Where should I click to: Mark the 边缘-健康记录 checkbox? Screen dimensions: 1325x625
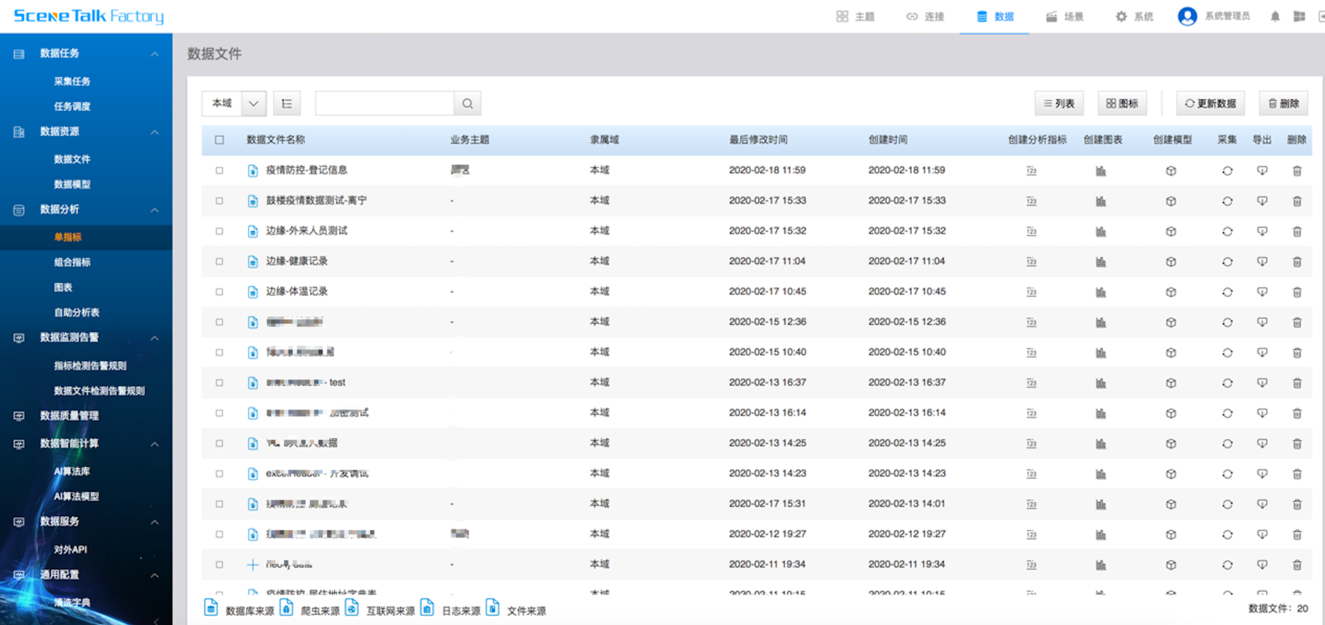pos(220,262)
